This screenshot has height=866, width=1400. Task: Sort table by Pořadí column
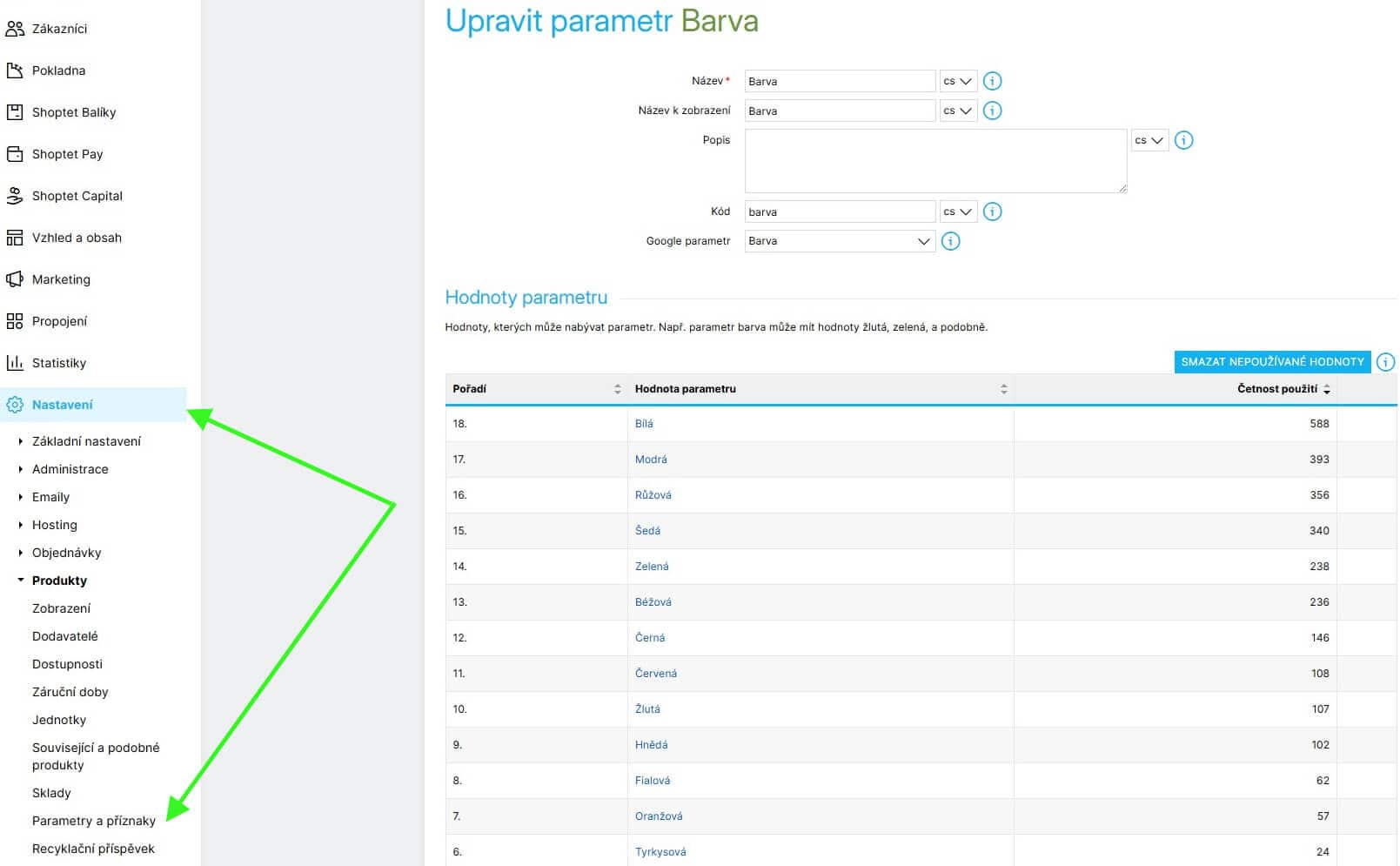[x=617, y=389]
